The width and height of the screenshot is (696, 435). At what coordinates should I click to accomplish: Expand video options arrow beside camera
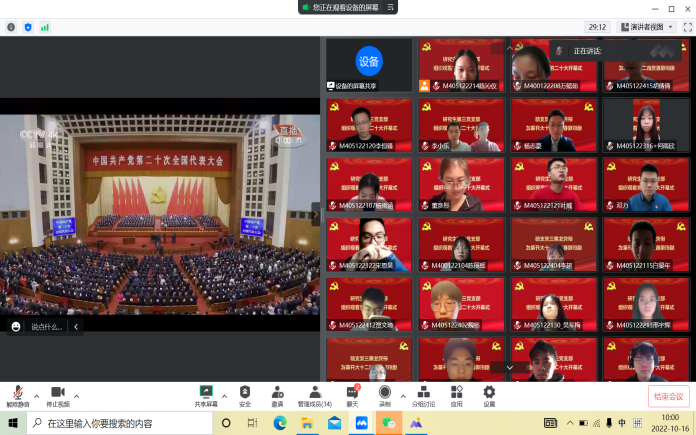(x=79, y=393)
